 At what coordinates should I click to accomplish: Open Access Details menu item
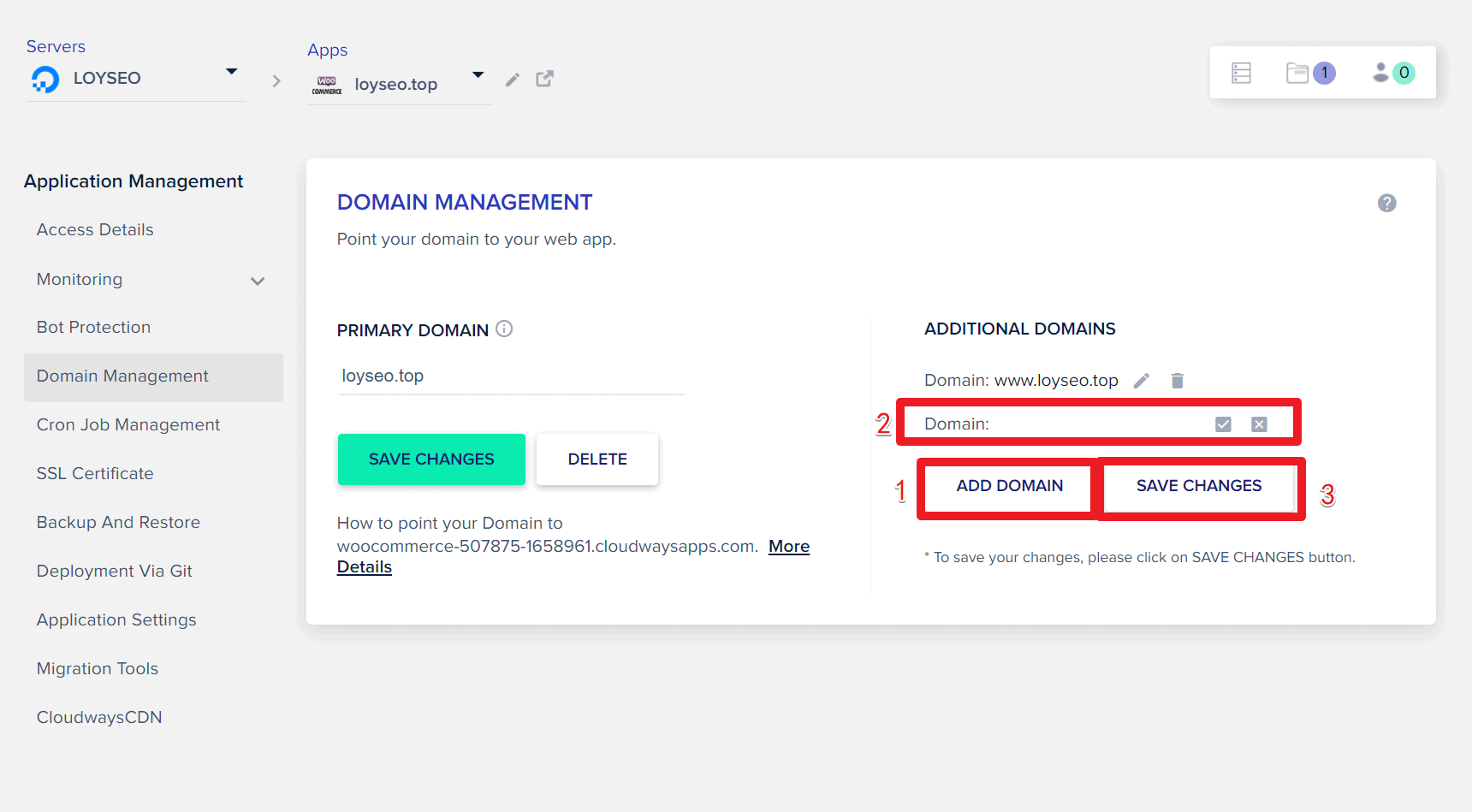click(95, 230)
